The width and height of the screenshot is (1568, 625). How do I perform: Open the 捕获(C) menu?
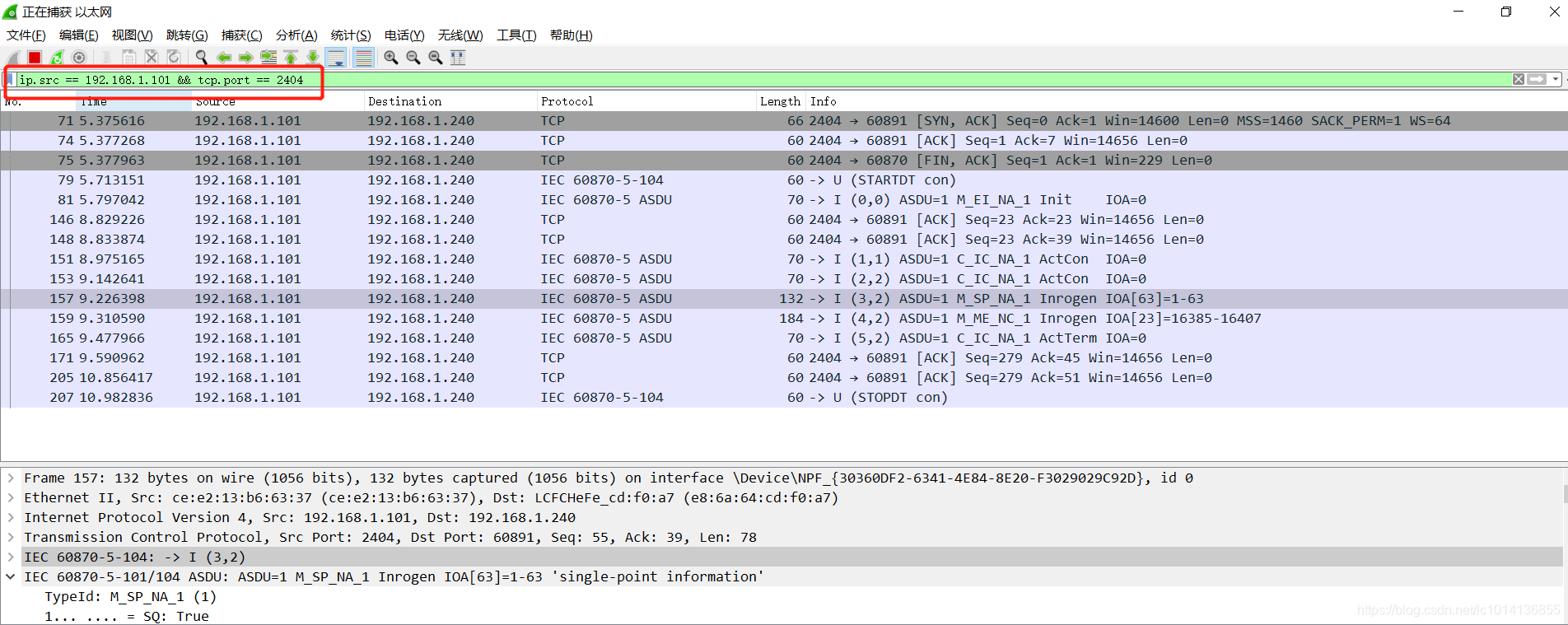[242, 35]
